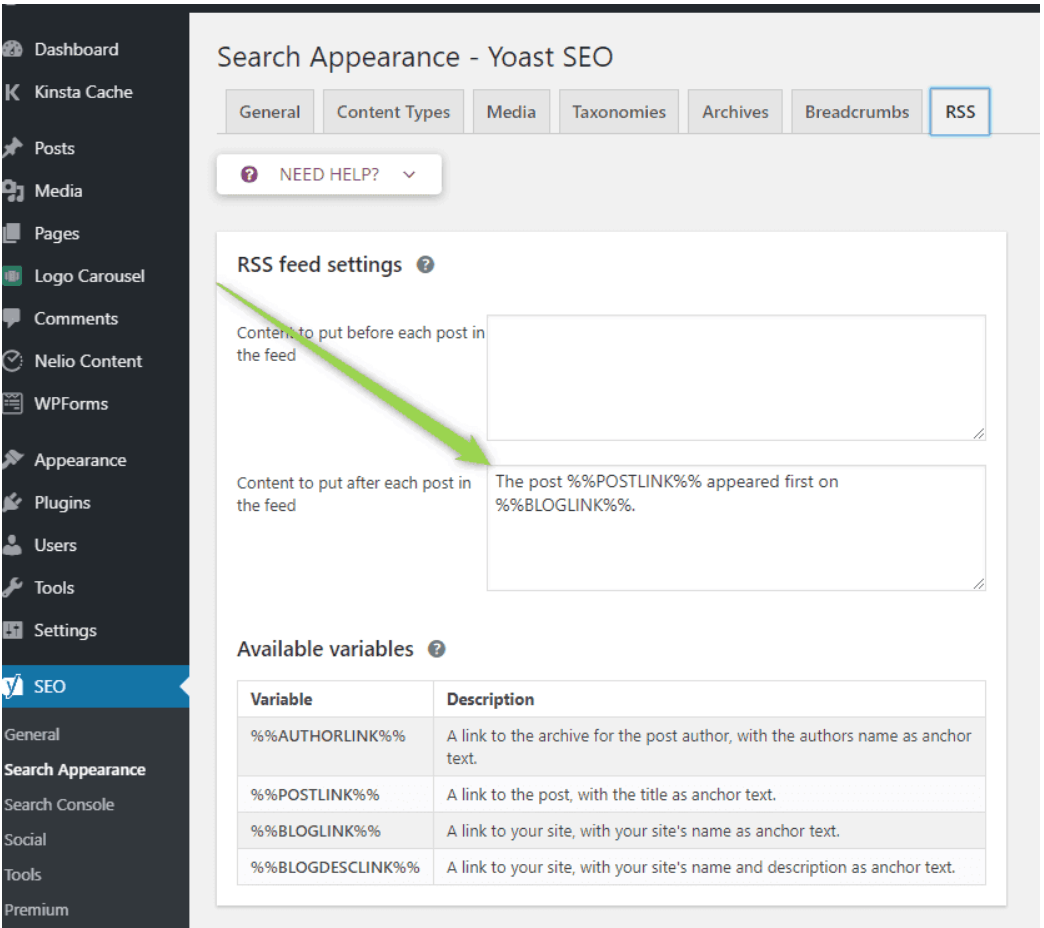Switch to the Taxonomies tab
1044x928 pixels.
coord(618,112)
